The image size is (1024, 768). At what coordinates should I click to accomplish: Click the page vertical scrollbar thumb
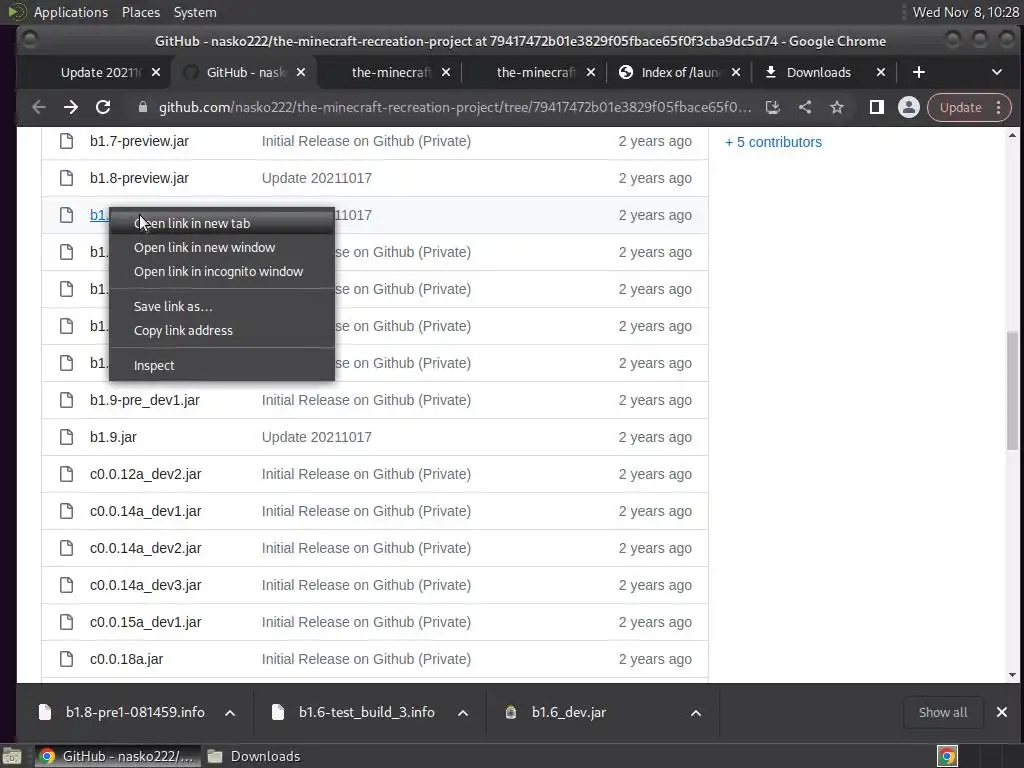[x=1012, y=391]
